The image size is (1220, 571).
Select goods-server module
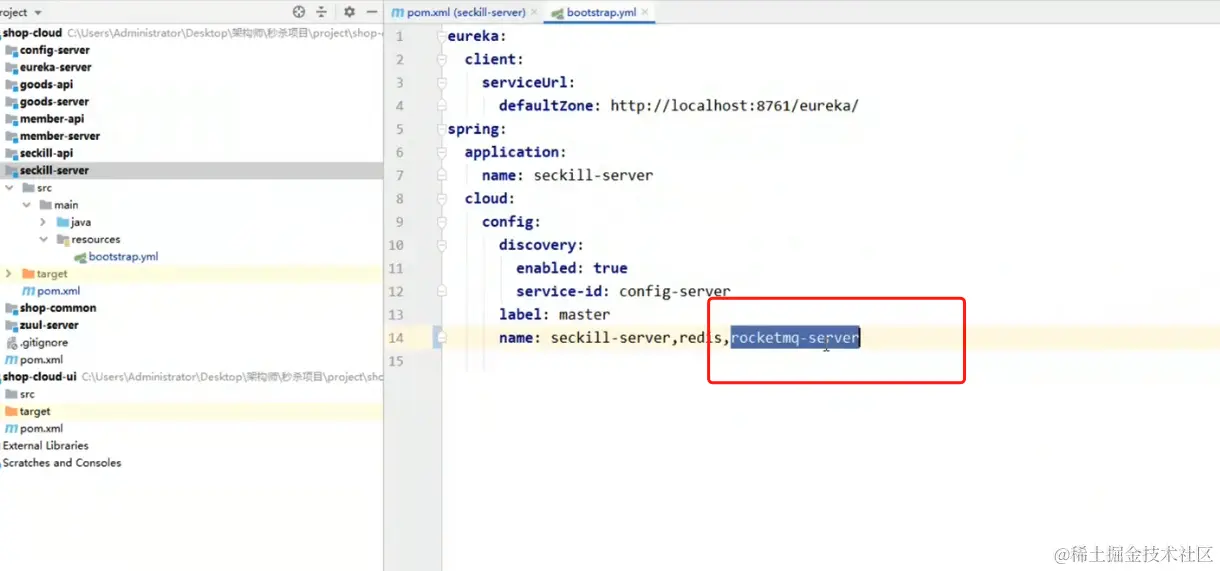click(54, 101)
